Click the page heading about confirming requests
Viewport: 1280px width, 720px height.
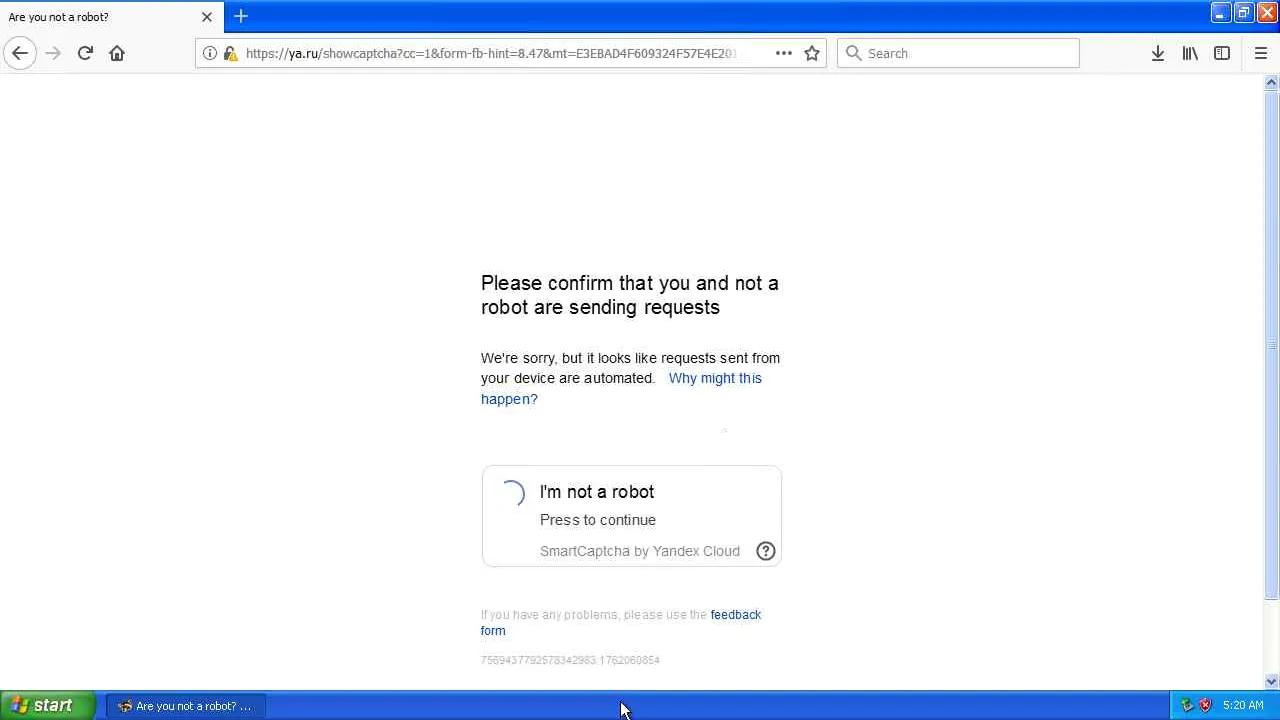630,295
